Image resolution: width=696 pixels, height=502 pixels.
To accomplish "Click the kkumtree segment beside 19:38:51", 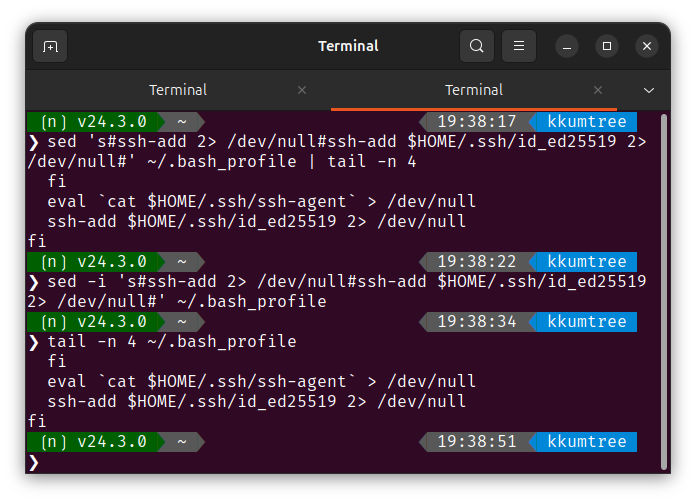I will coord(586,442).
